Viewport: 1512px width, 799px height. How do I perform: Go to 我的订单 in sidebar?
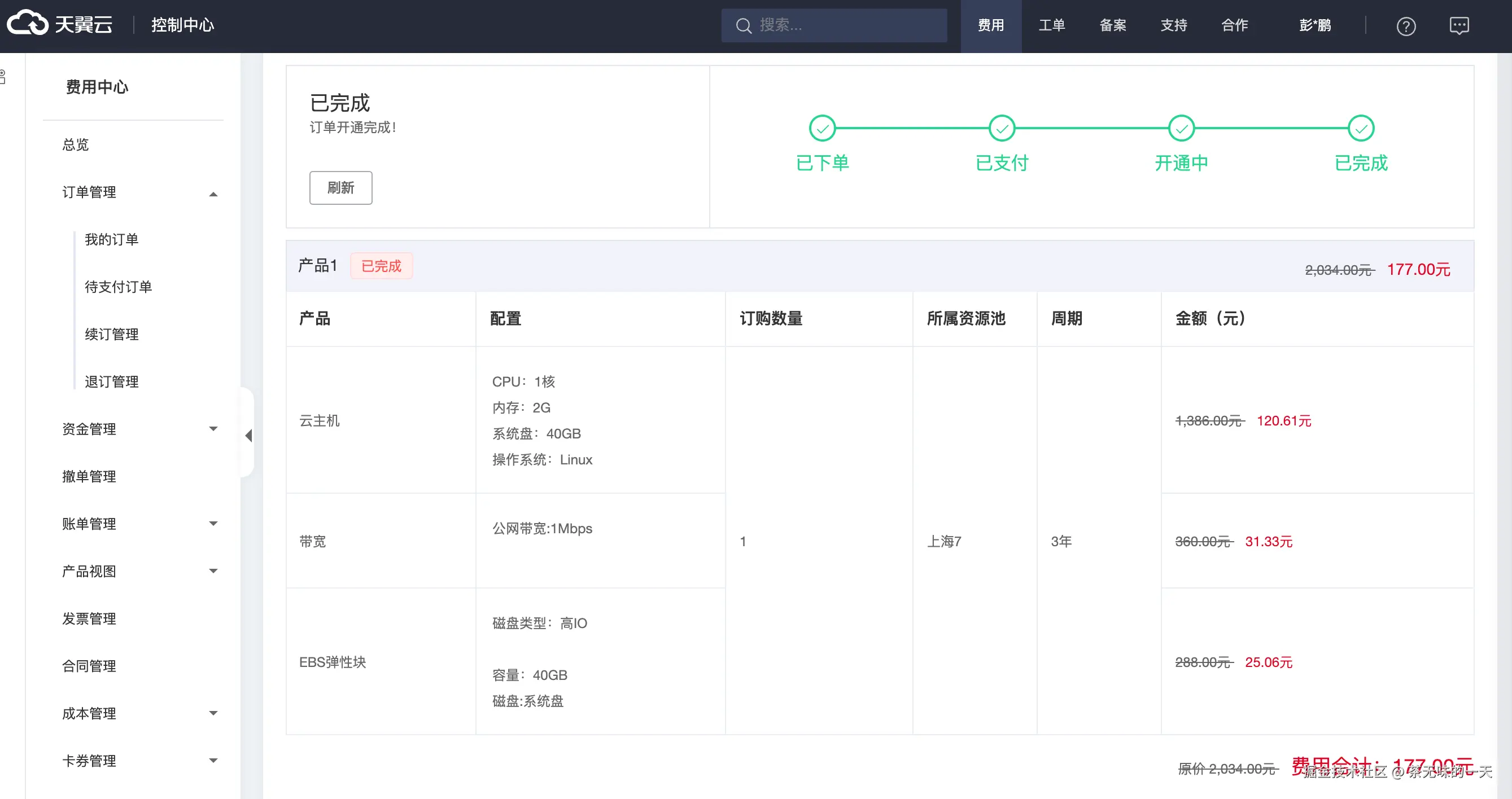tap(112, 239)
